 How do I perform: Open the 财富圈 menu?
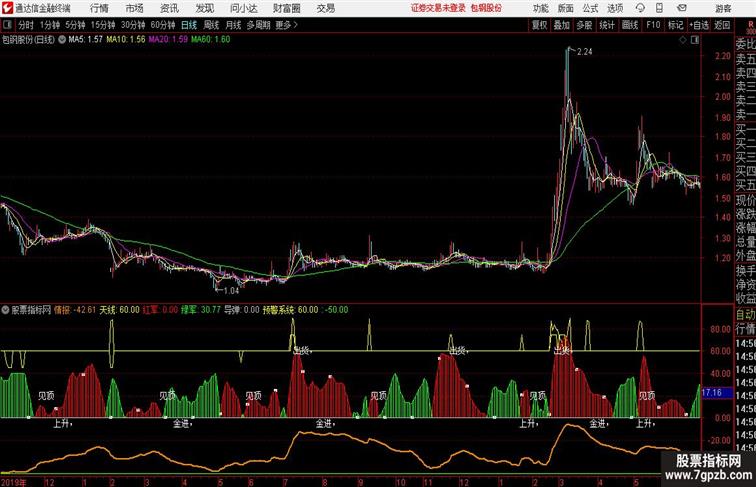coord(286,8)
